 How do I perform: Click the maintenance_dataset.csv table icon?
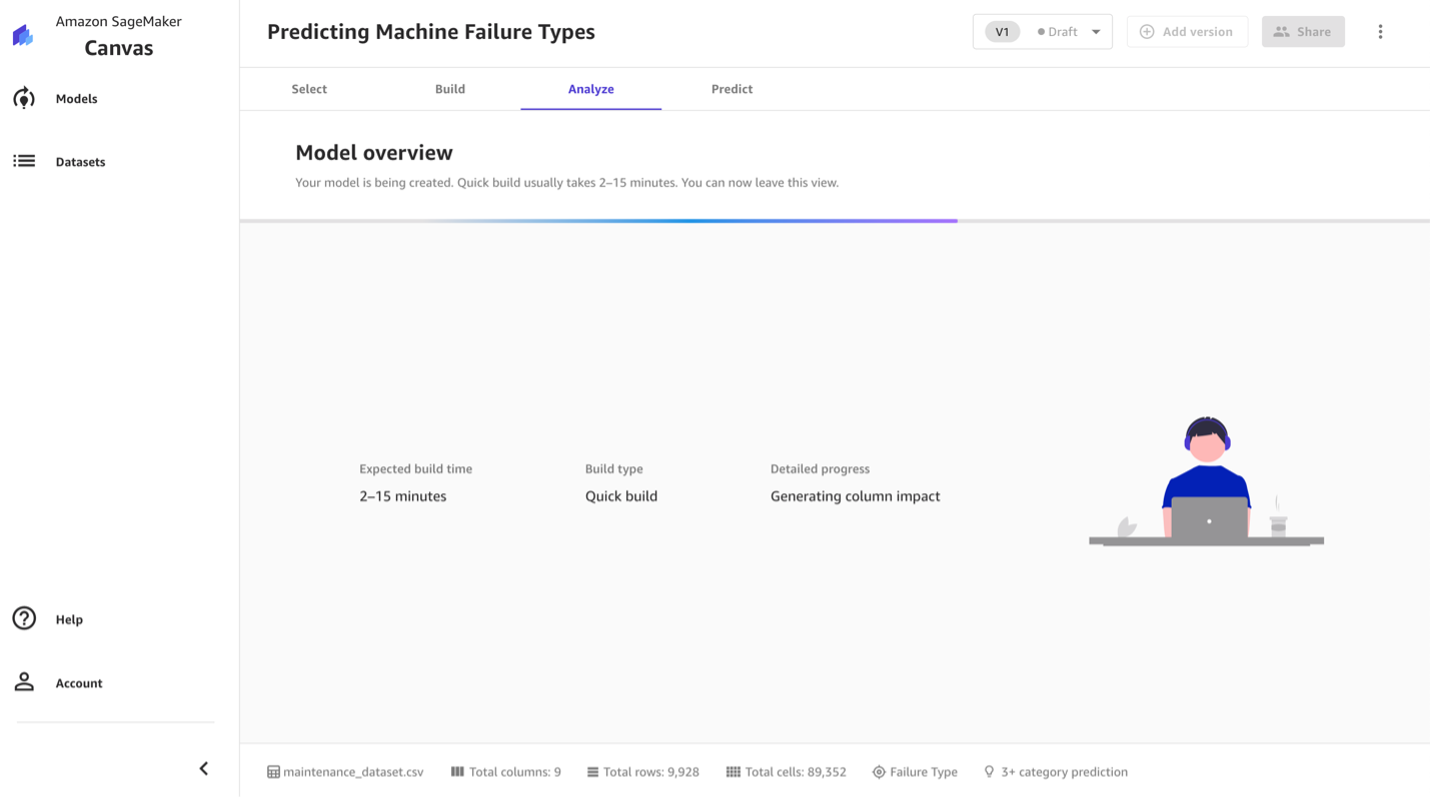coord(273,772)
